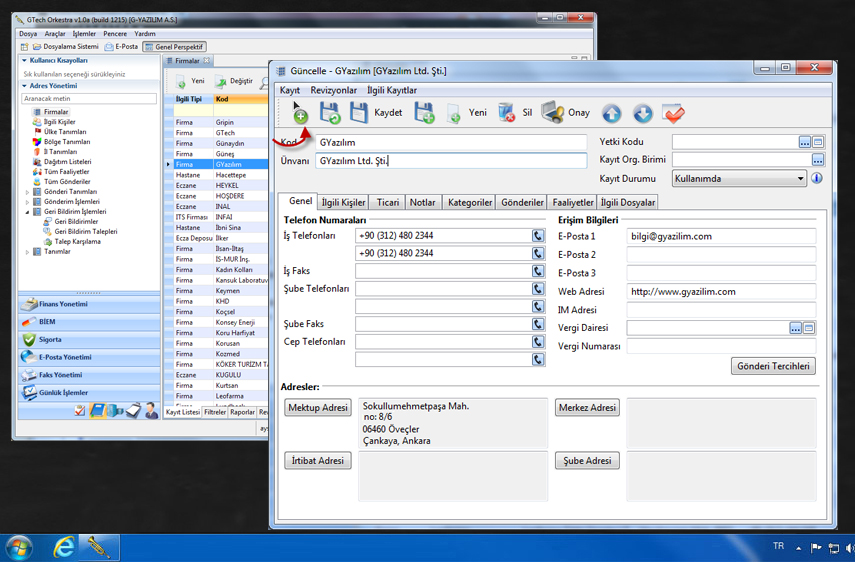855x562 pixels.
Task: Open Kayıt menu in update dialog
Action: (x=290, y=90)
